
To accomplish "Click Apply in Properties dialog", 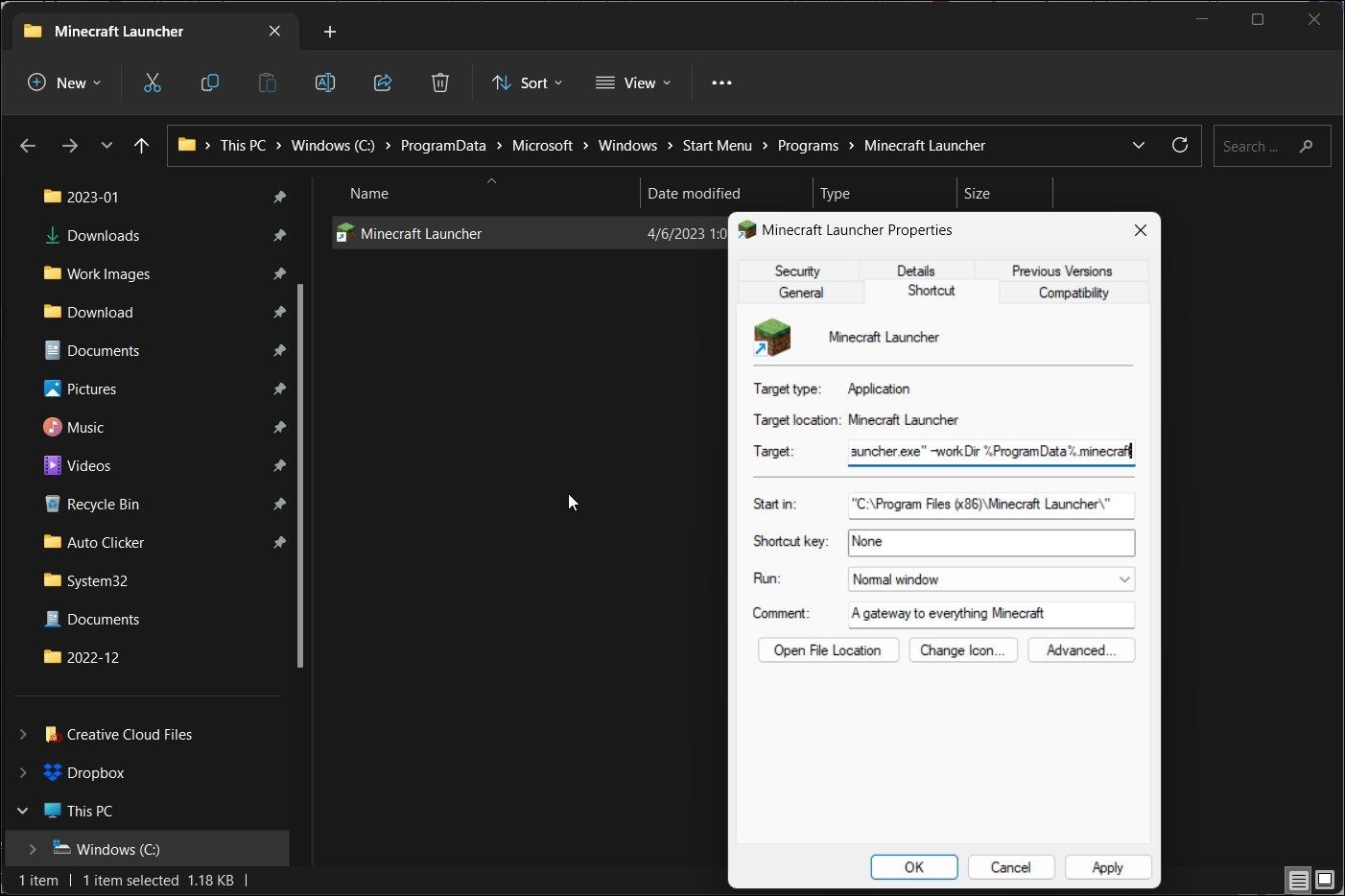I will tap(1107, 867).
